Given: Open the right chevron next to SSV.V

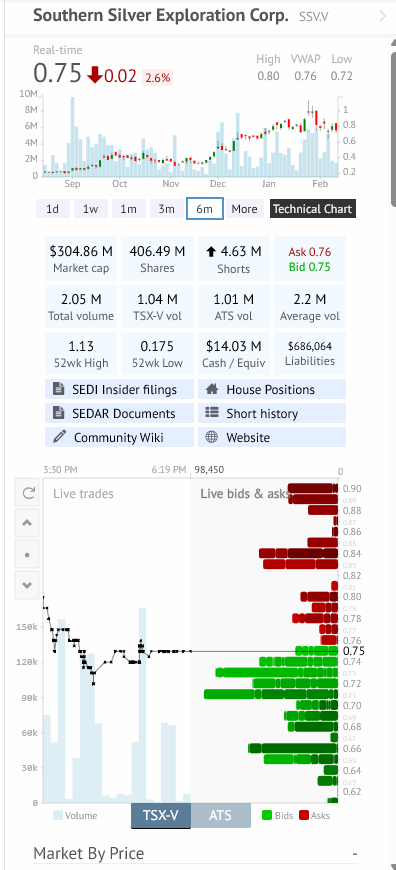Looking at the screenshot, I should tap(382, 16).
